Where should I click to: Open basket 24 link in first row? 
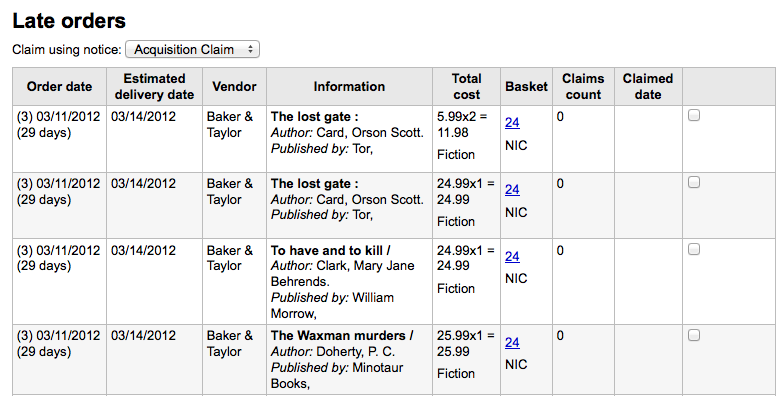[512, 122]
